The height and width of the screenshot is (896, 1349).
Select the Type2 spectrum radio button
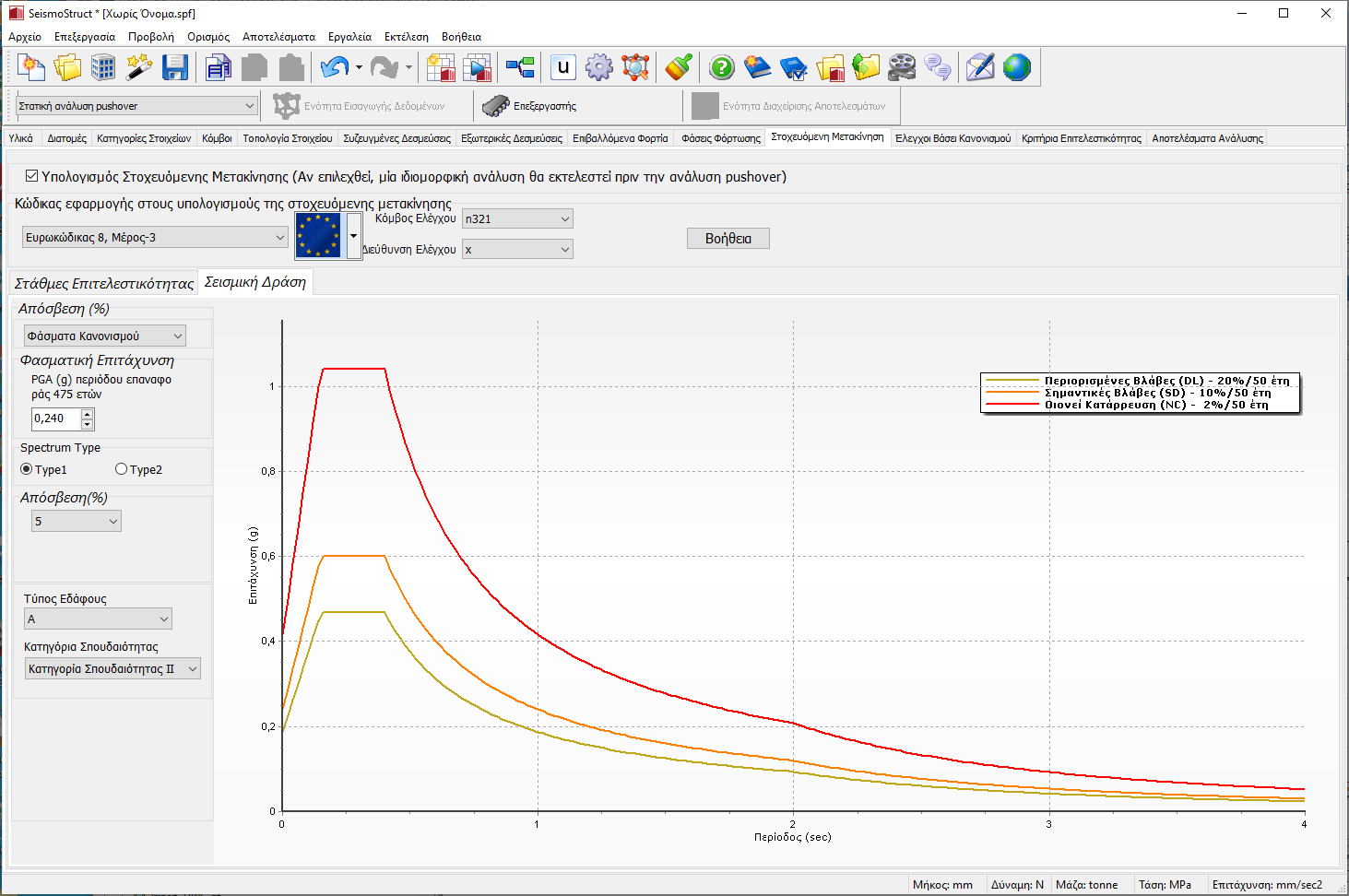121,469
